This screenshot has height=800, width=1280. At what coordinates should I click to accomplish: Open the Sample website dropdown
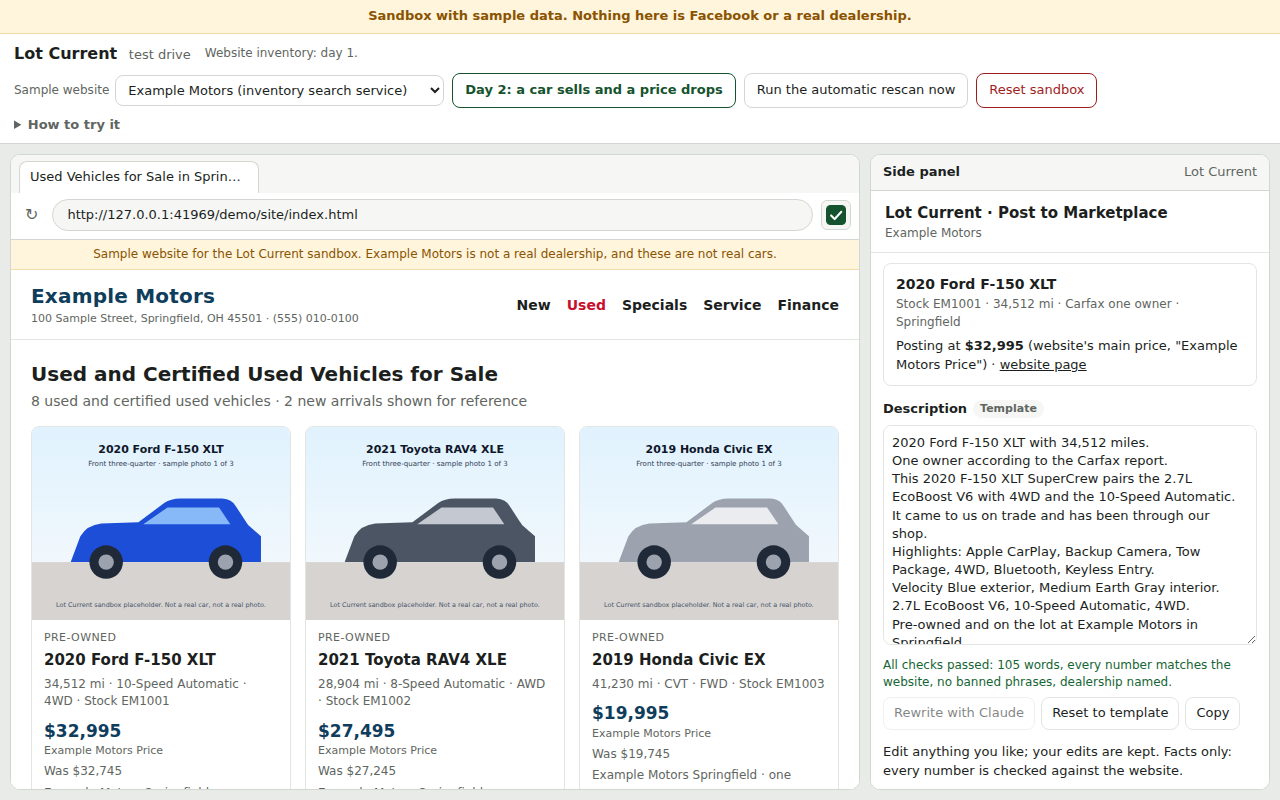point(279,90)
